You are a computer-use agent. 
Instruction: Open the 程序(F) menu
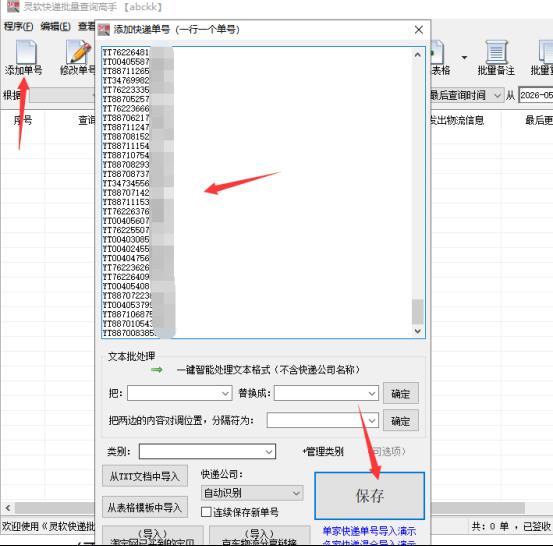[x=19, y=26]
